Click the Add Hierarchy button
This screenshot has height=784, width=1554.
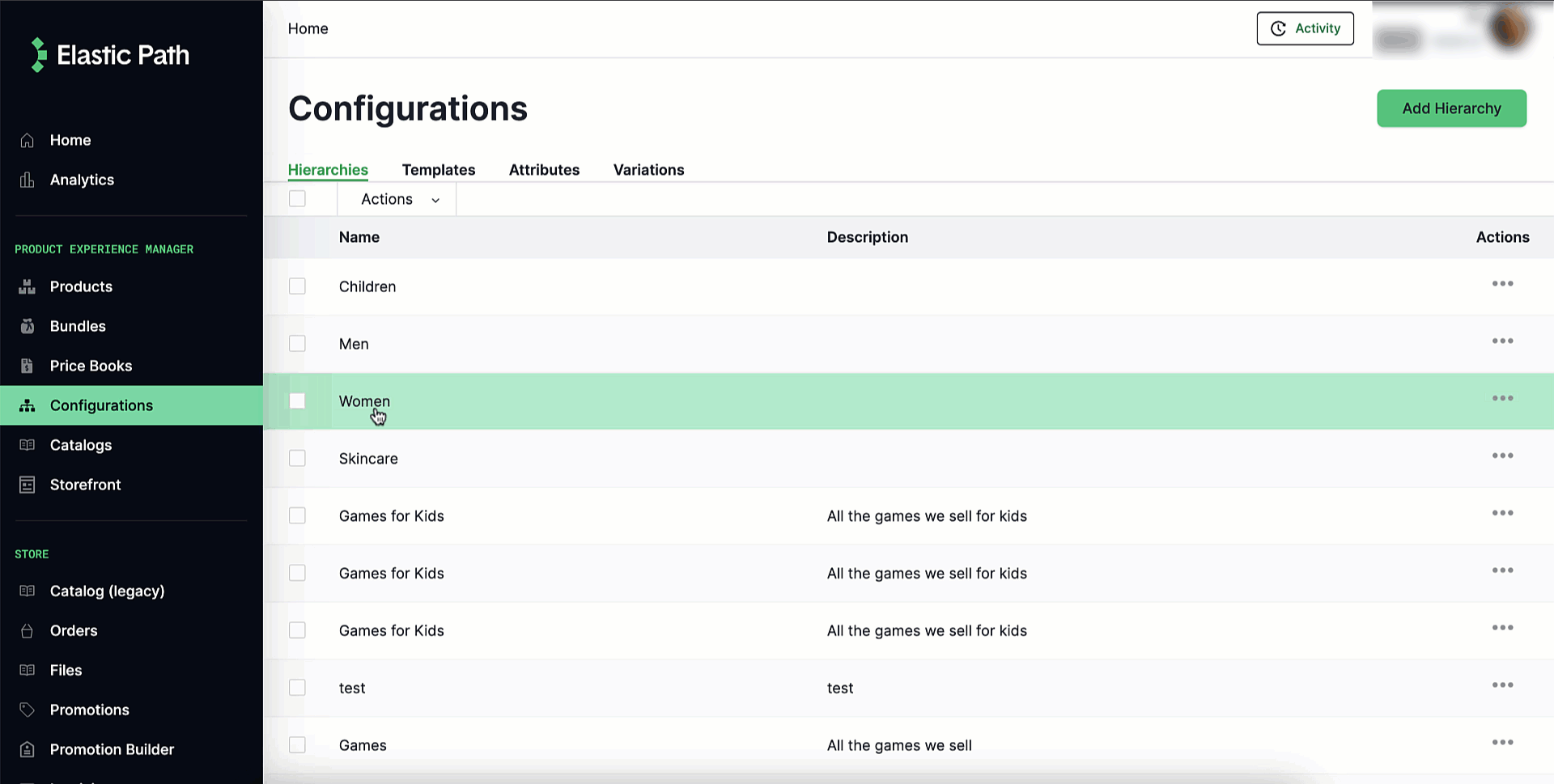tap(1451, 108)
